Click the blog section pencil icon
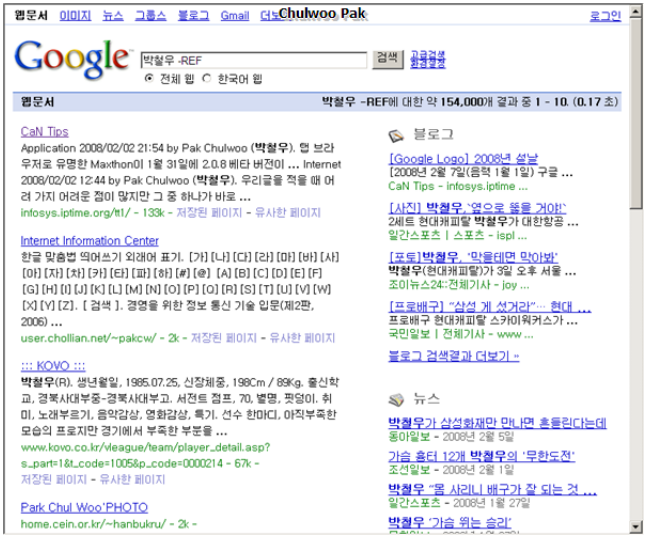 [396, 135]
